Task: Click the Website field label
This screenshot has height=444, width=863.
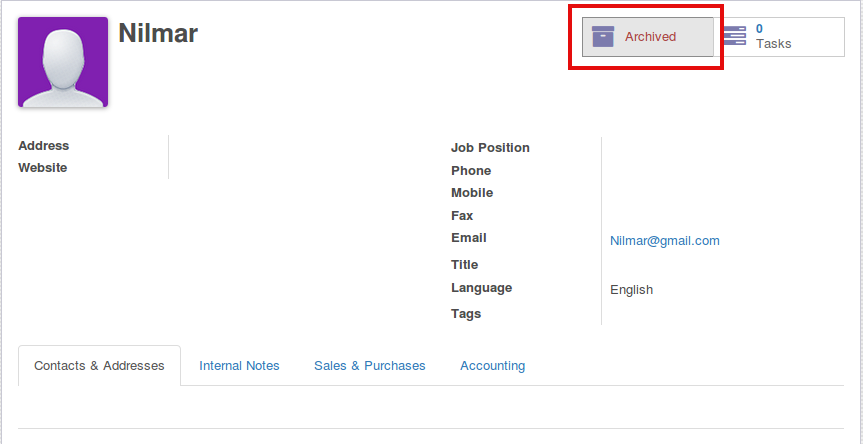Action: [x=43, y=168]
